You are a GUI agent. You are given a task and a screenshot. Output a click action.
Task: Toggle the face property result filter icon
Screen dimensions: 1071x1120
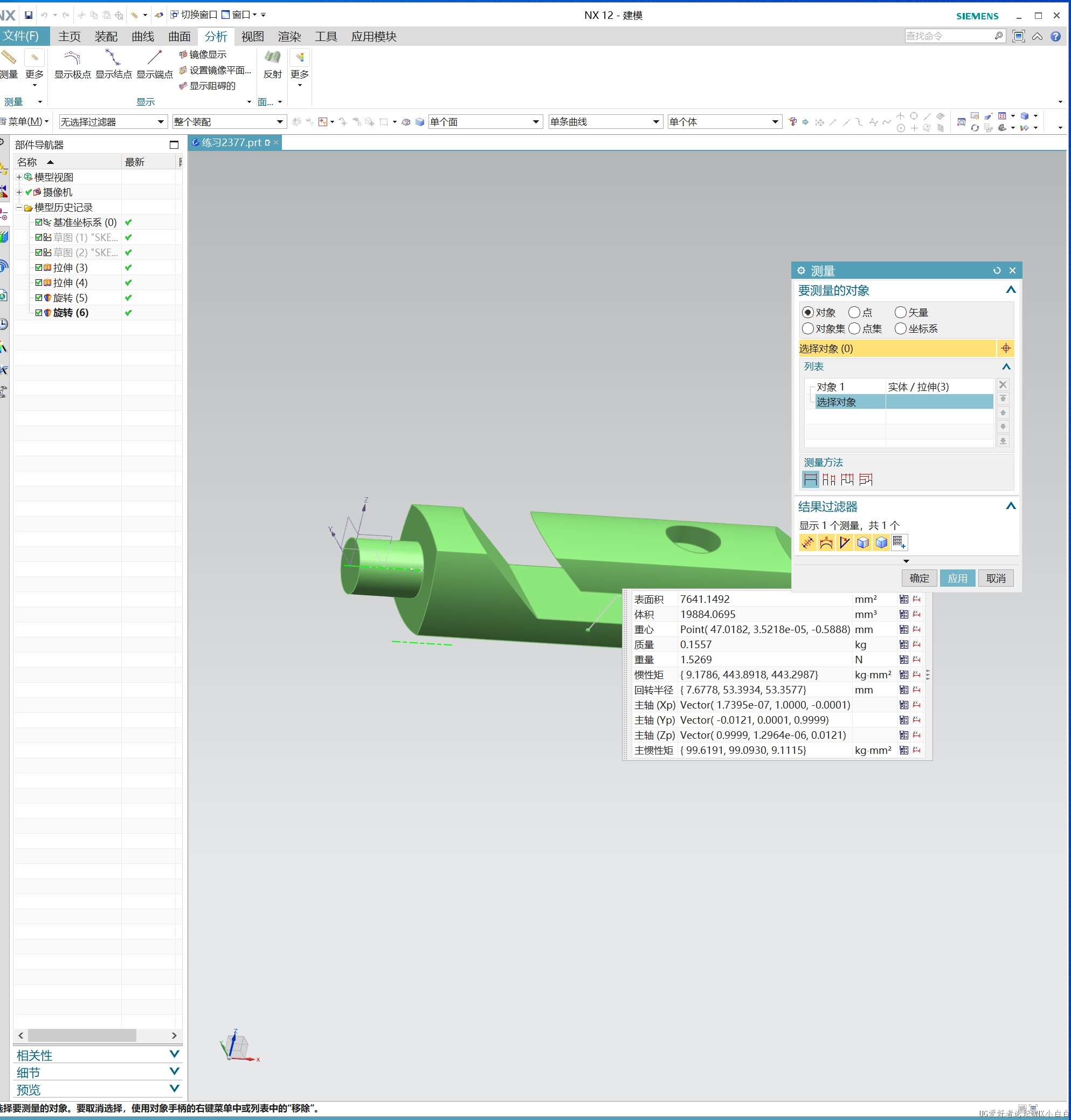click(862, 542)
